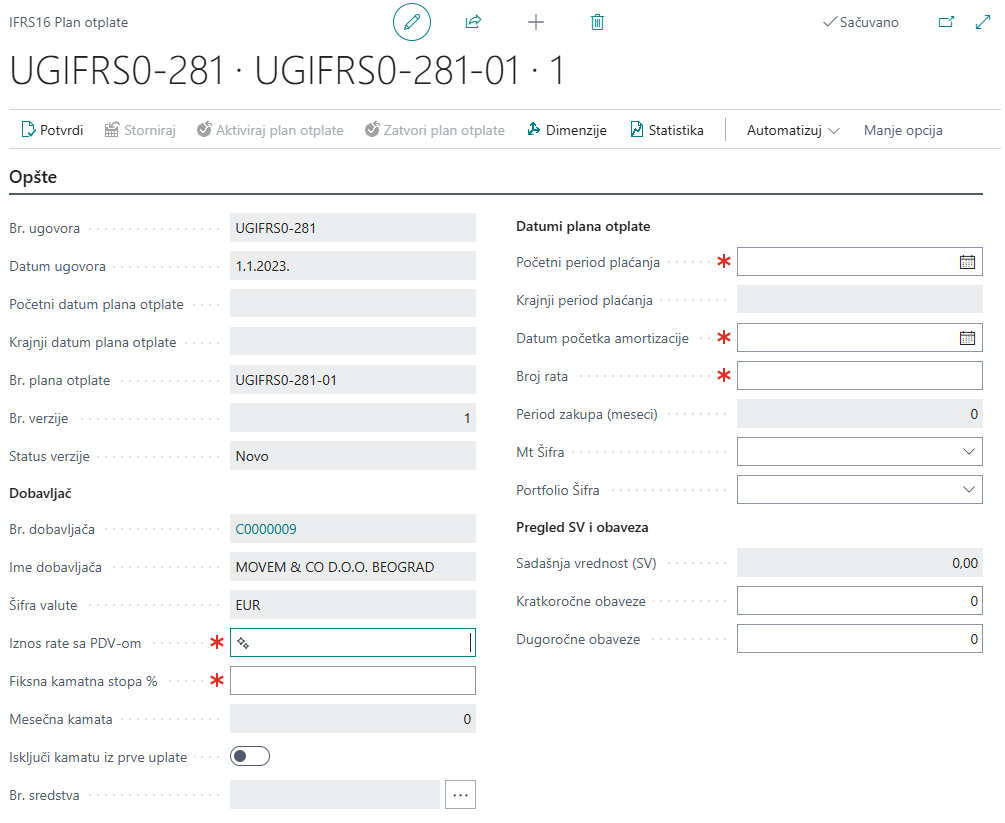The height and width of the screenshot is (823, 1005).
Task: Click the expand page arrows icon
Action: pyautogui.click(x=983, y=22)
